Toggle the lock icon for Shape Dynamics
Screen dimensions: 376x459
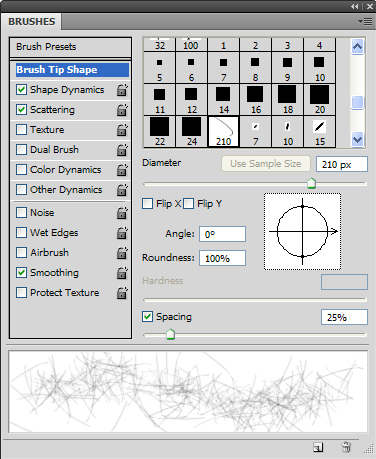click(x=122, y=90)
